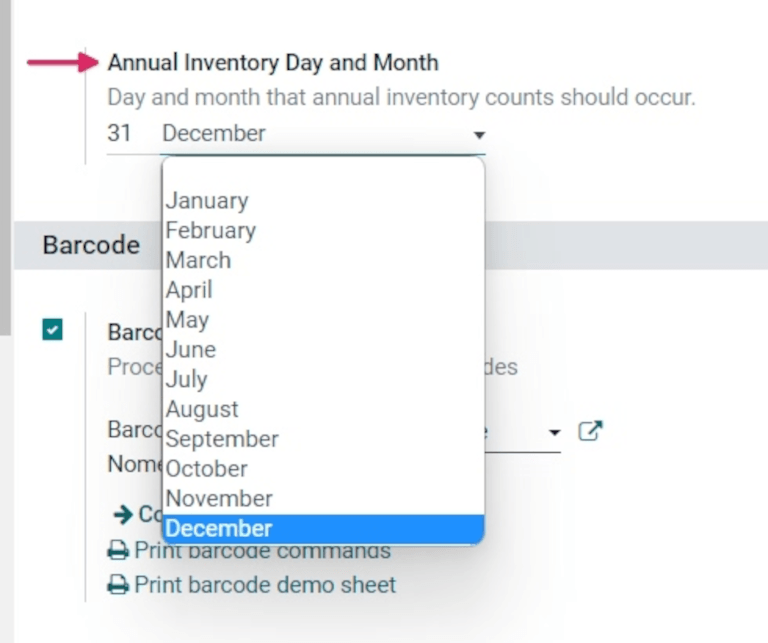The image size is (768, 643).
Task: Open the external link icon beside barcode nomenclature
Action: click(591, 432)
